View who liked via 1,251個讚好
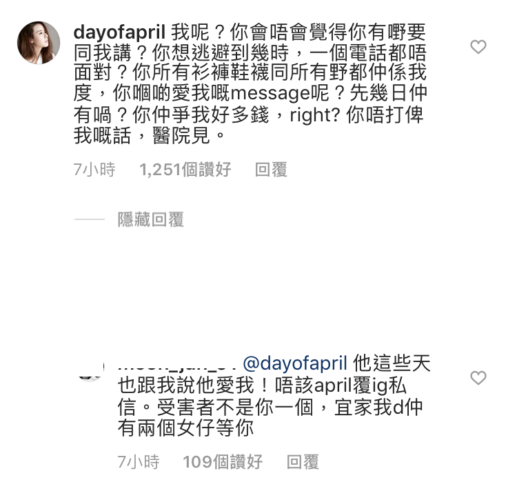 [185, 170]
